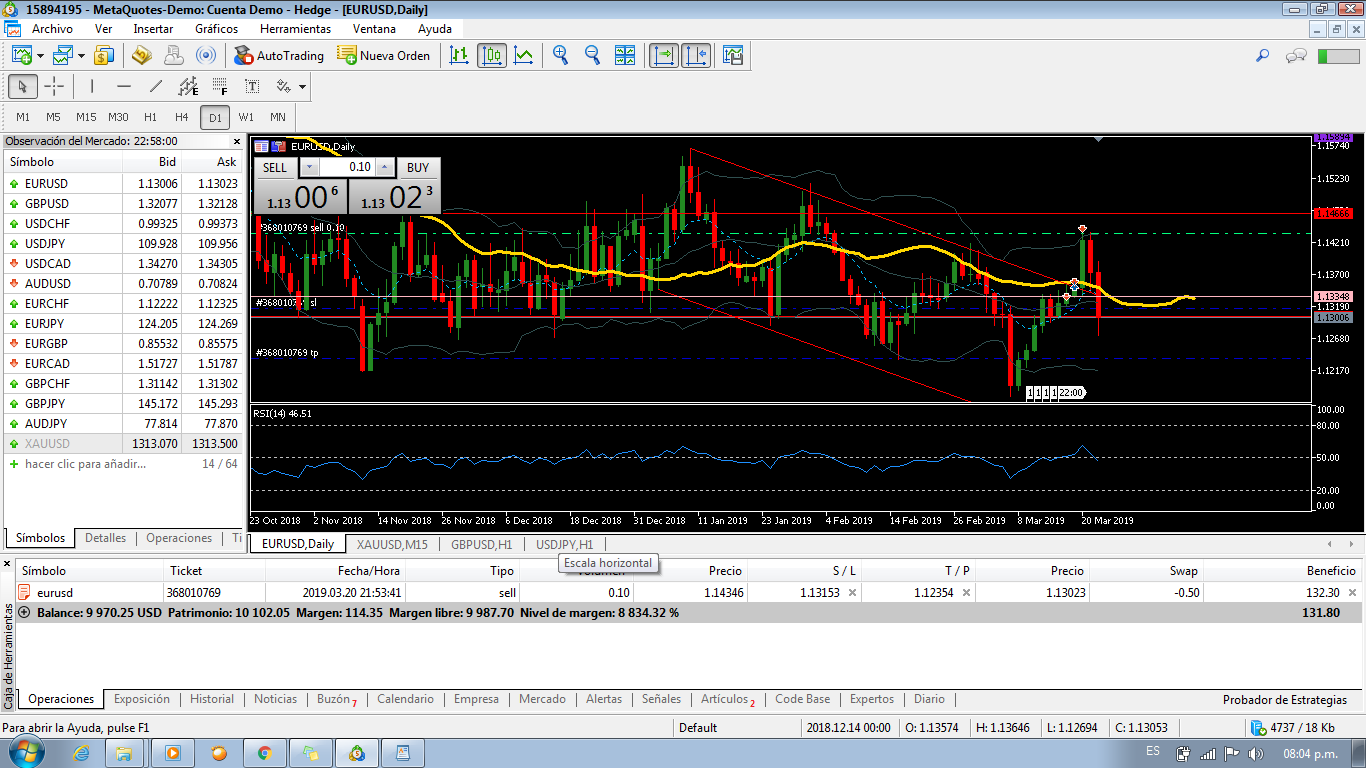Click the accounts dollar-folders icon
Screen dimensions: 1366x768
click(x=104, y=55)
